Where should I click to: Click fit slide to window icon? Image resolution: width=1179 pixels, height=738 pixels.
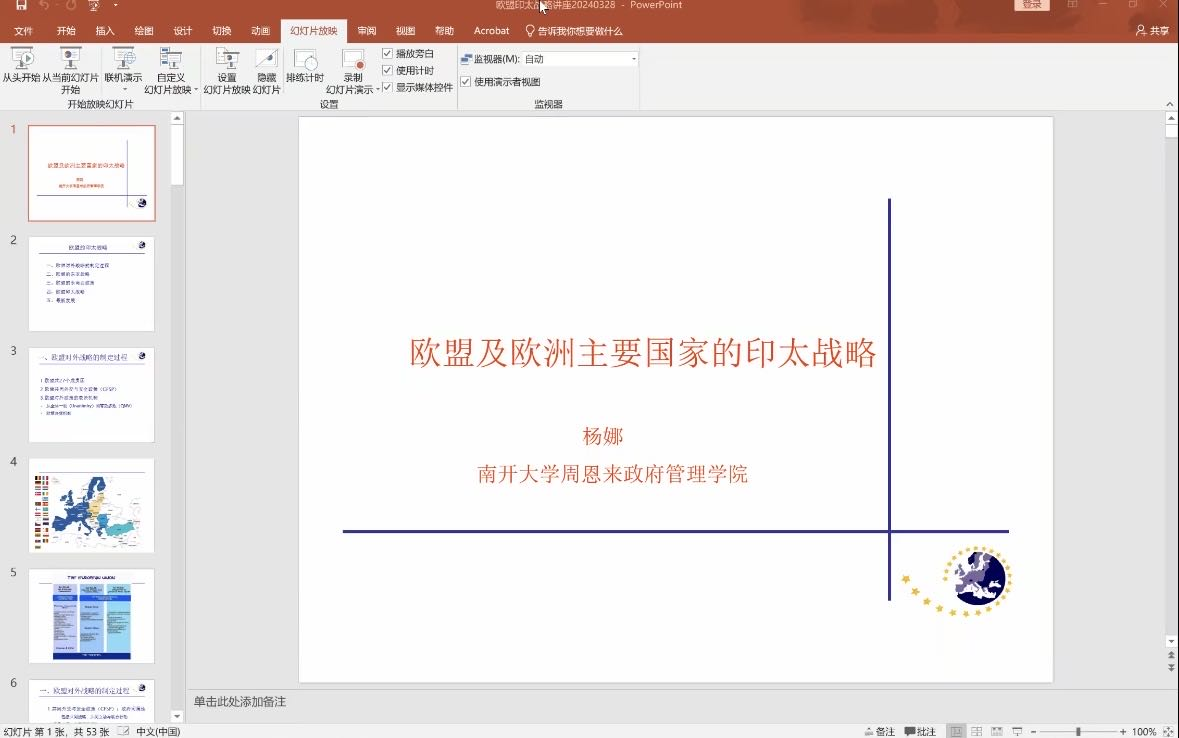pyautogui.click(x=1165, y=731)
